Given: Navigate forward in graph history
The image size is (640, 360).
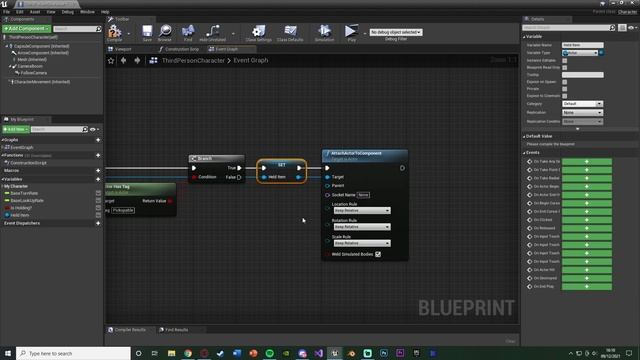Looking at the screenshot, I should (137, 60).
